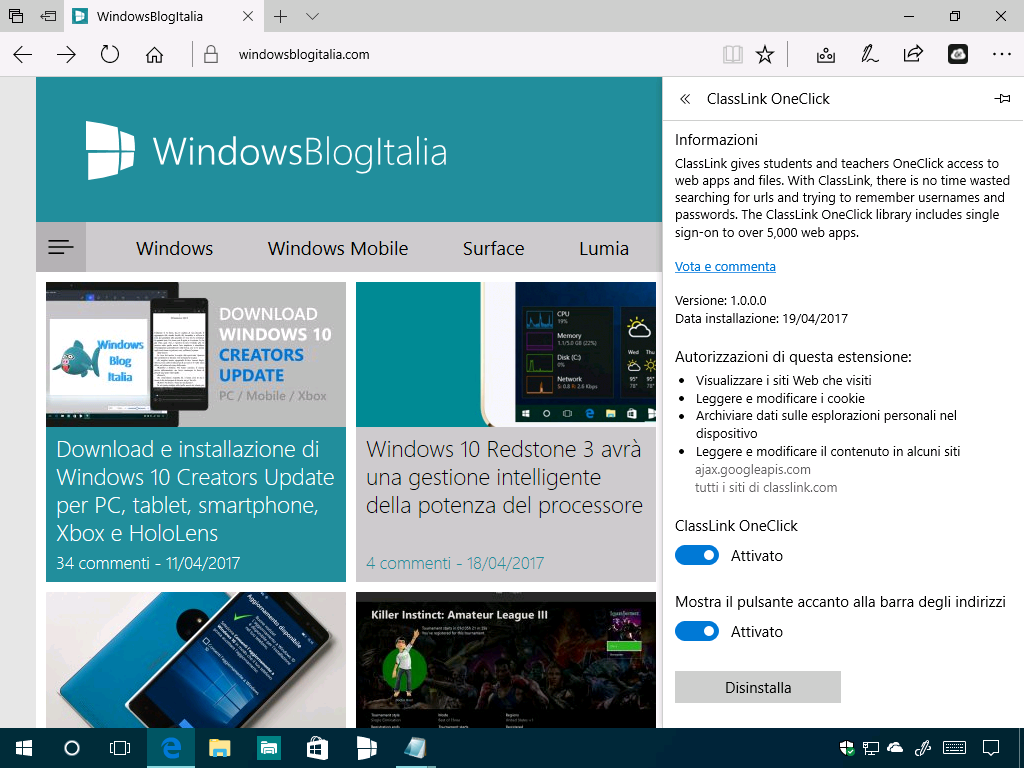Viewport: 1024px width, 768px height.
Task: Open Download e installazione Creators Update headline
Action: click(195, 491)
